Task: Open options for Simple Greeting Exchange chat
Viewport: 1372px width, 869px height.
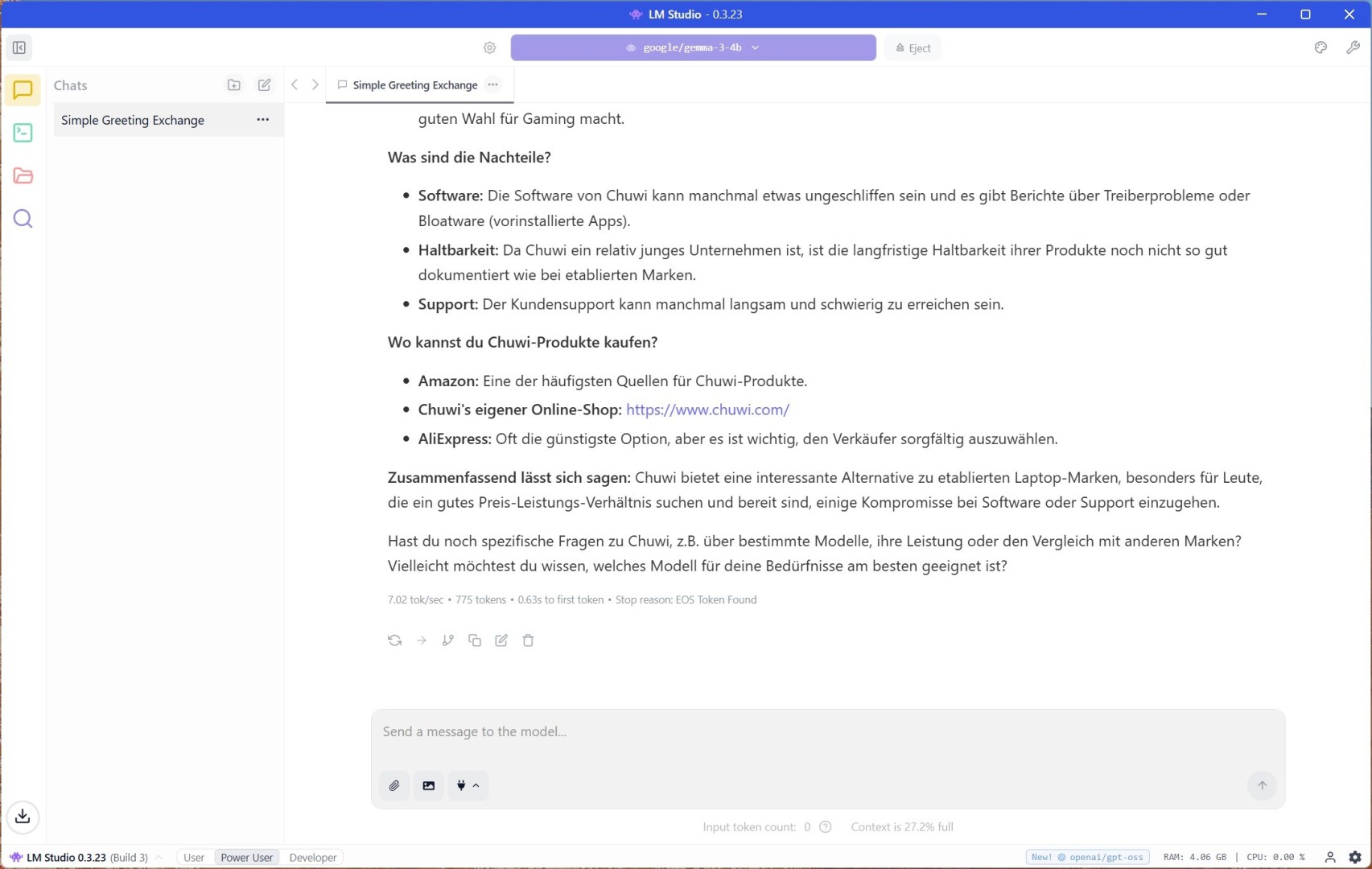Action: (x=262, y=120)
